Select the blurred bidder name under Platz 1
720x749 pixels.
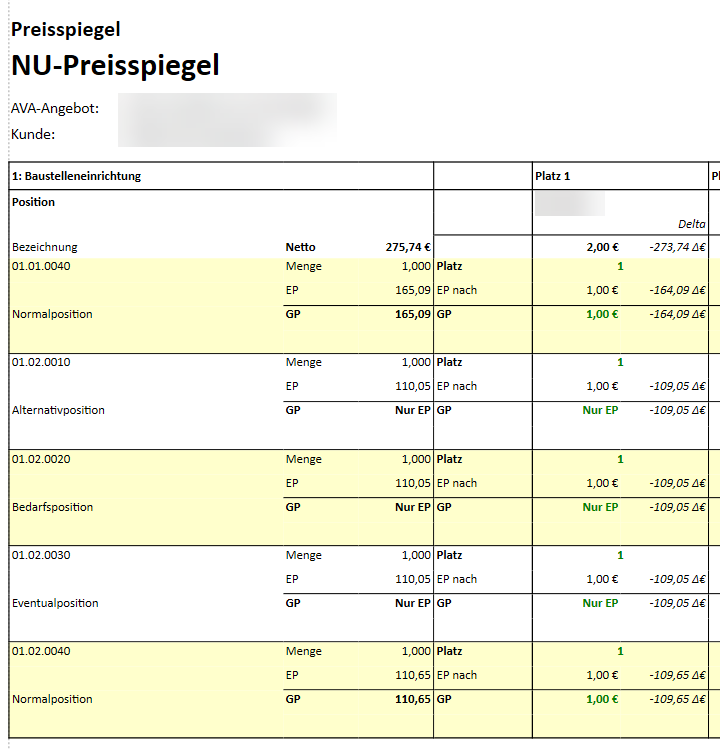(x=570, y=204)
